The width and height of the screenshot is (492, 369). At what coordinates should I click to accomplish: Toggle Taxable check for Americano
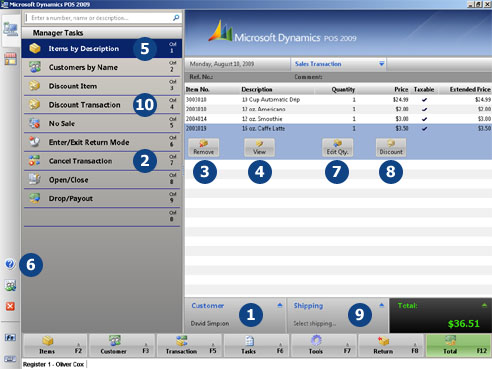pyautogui.click(x=424, y=109)
